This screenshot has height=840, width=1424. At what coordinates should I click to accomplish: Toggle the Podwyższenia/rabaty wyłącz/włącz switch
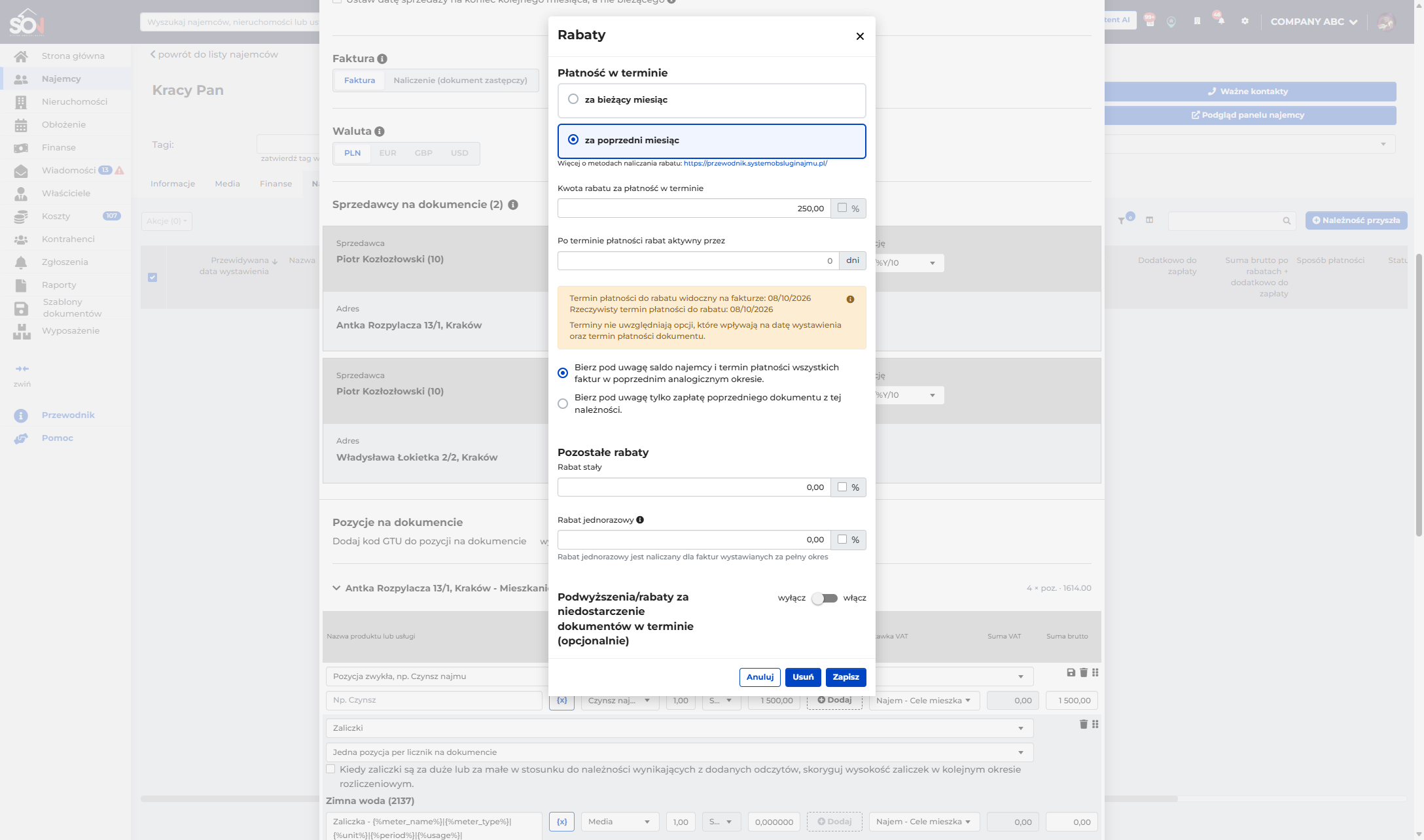click(x=825, y=598)
